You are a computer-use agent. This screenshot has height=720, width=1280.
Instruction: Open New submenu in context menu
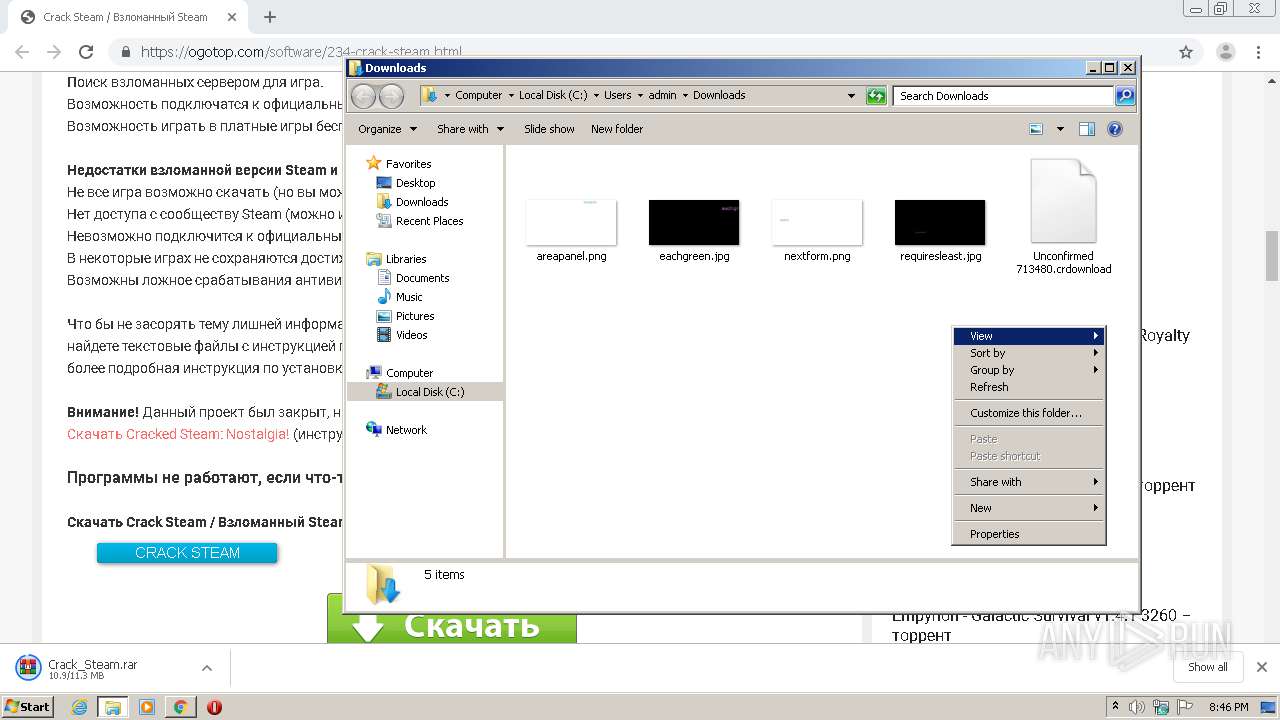click(1028, 508)
